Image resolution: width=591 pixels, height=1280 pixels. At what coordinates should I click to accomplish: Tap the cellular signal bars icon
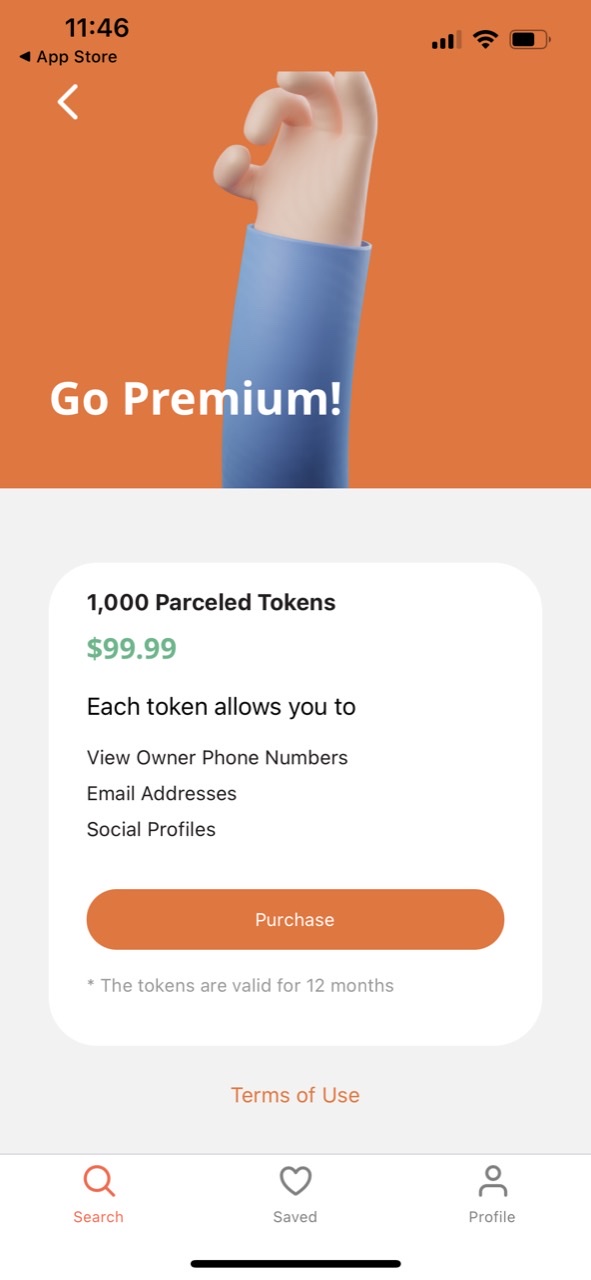pos(446,41)
